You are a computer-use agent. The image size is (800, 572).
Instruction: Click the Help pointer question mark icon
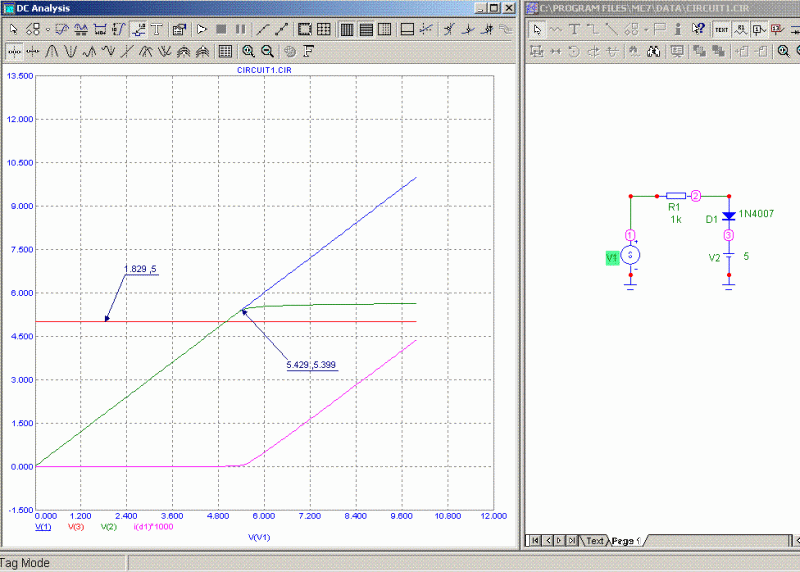[x=699, y=29]
